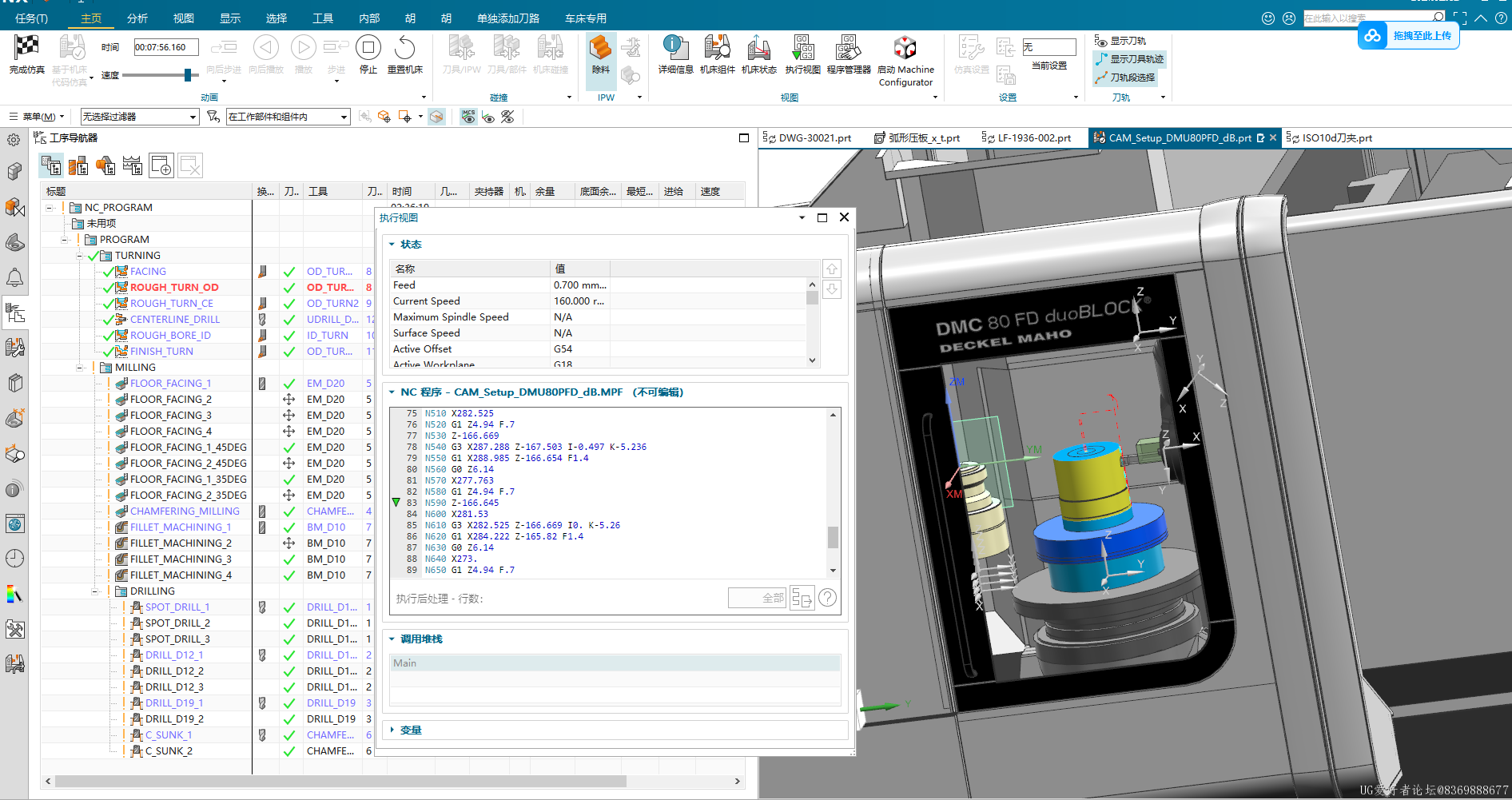Click the Create Operation icon in the navigator toolbar
Viewport: 1512px width, 800px height.
tap(161, 165)
